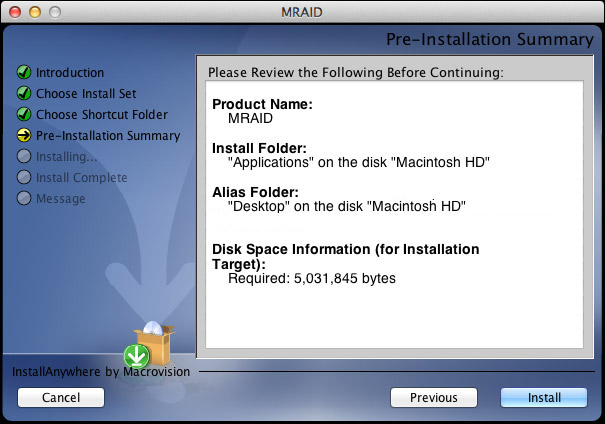Click the Required disk space bytes line
The height and width of the screenshot is (424, 605).
(x=312, y=279)
